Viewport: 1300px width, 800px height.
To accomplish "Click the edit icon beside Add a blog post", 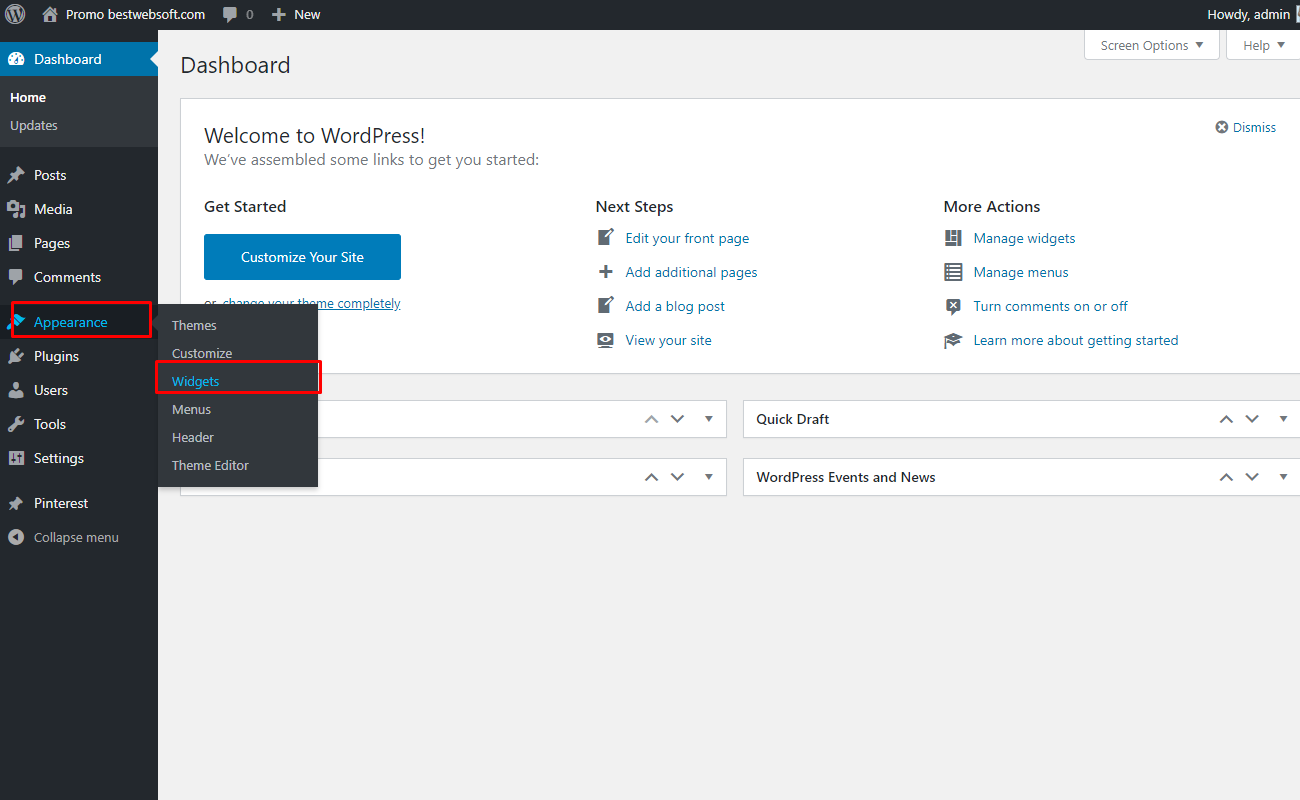I will 605,306.
